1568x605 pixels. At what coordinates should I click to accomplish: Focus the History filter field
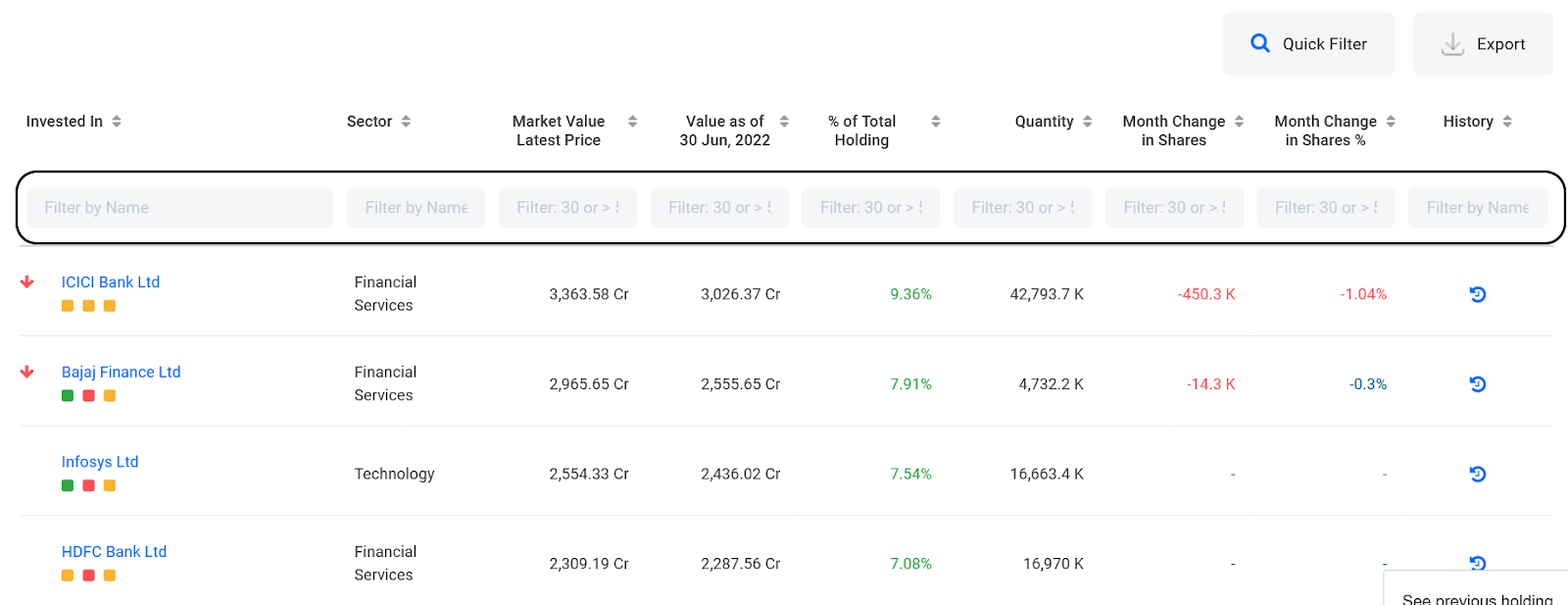click(x=1478, y=208)
